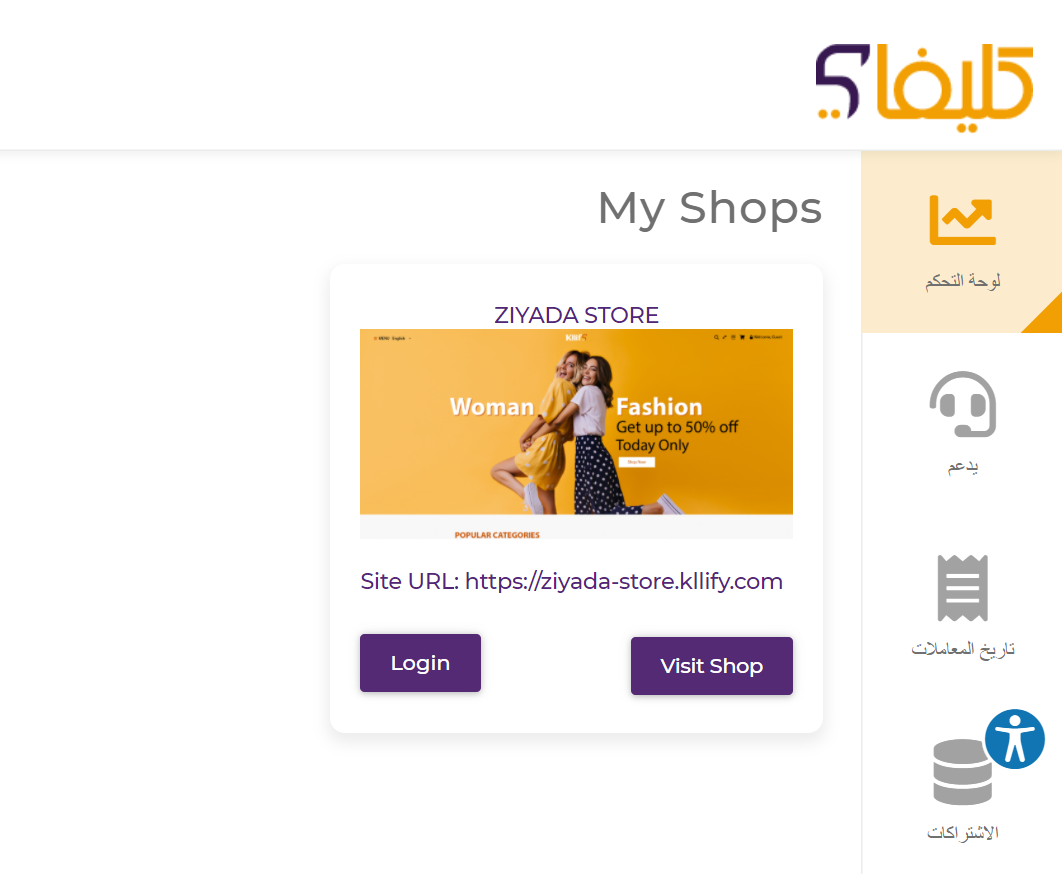Image resolution: width=1062 pixels, height=874 pixels.
Task: Click the search magnifier in shop preview
Action: click(716, 337)
